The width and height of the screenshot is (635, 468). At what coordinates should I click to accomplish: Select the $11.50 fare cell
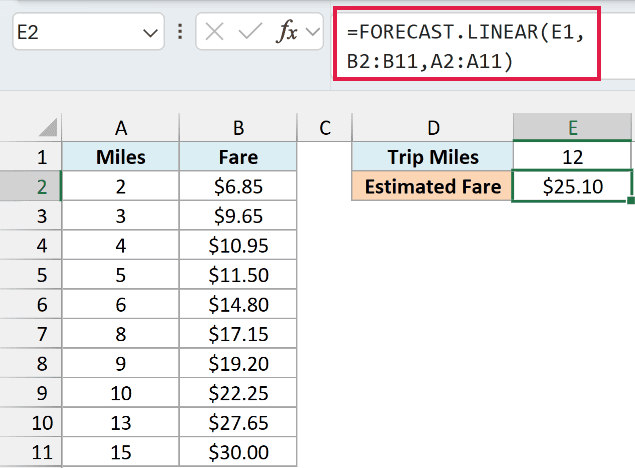(x=238, y=275)
